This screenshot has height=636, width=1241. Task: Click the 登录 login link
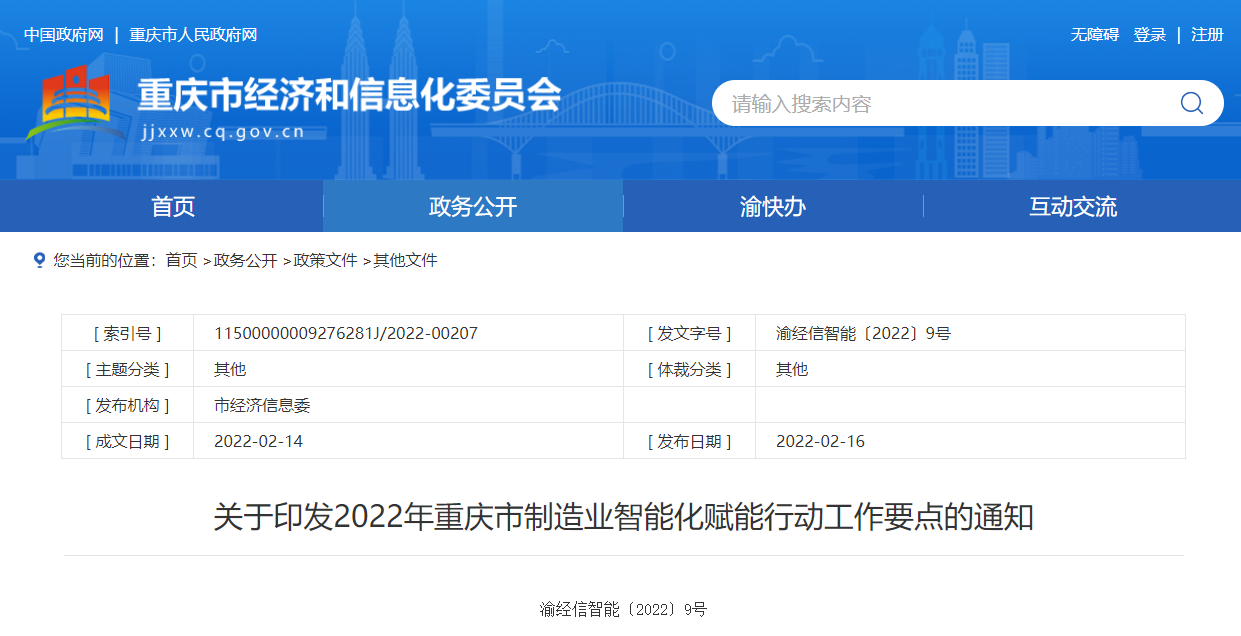[x=1149, y=35]
